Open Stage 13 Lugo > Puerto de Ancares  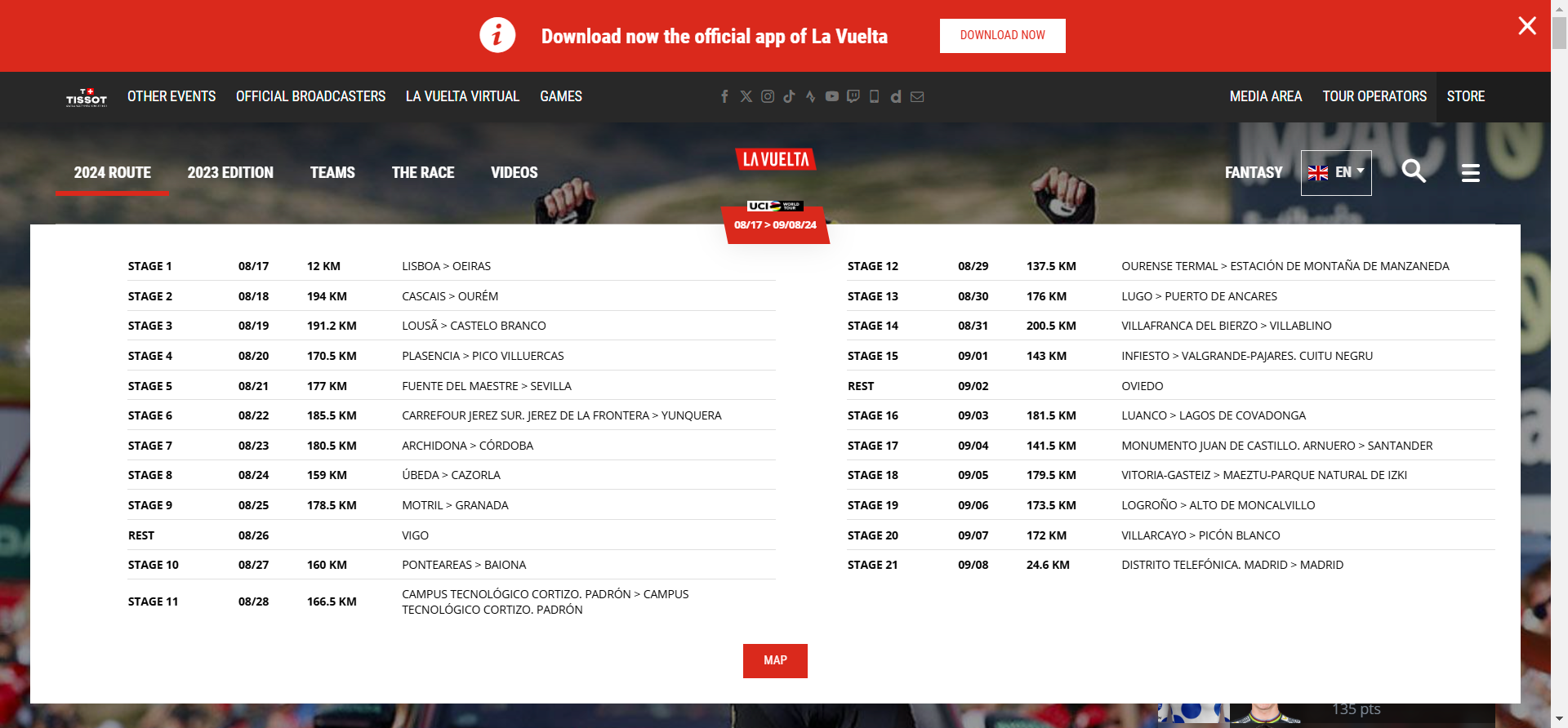tap(1171, 296)
